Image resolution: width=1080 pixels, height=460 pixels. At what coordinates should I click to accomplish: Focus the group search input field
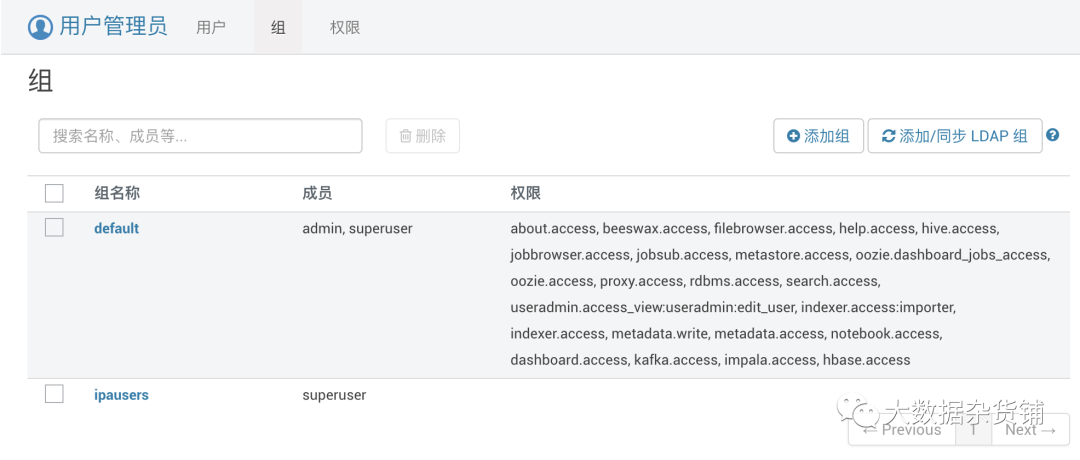coord(200,136)
